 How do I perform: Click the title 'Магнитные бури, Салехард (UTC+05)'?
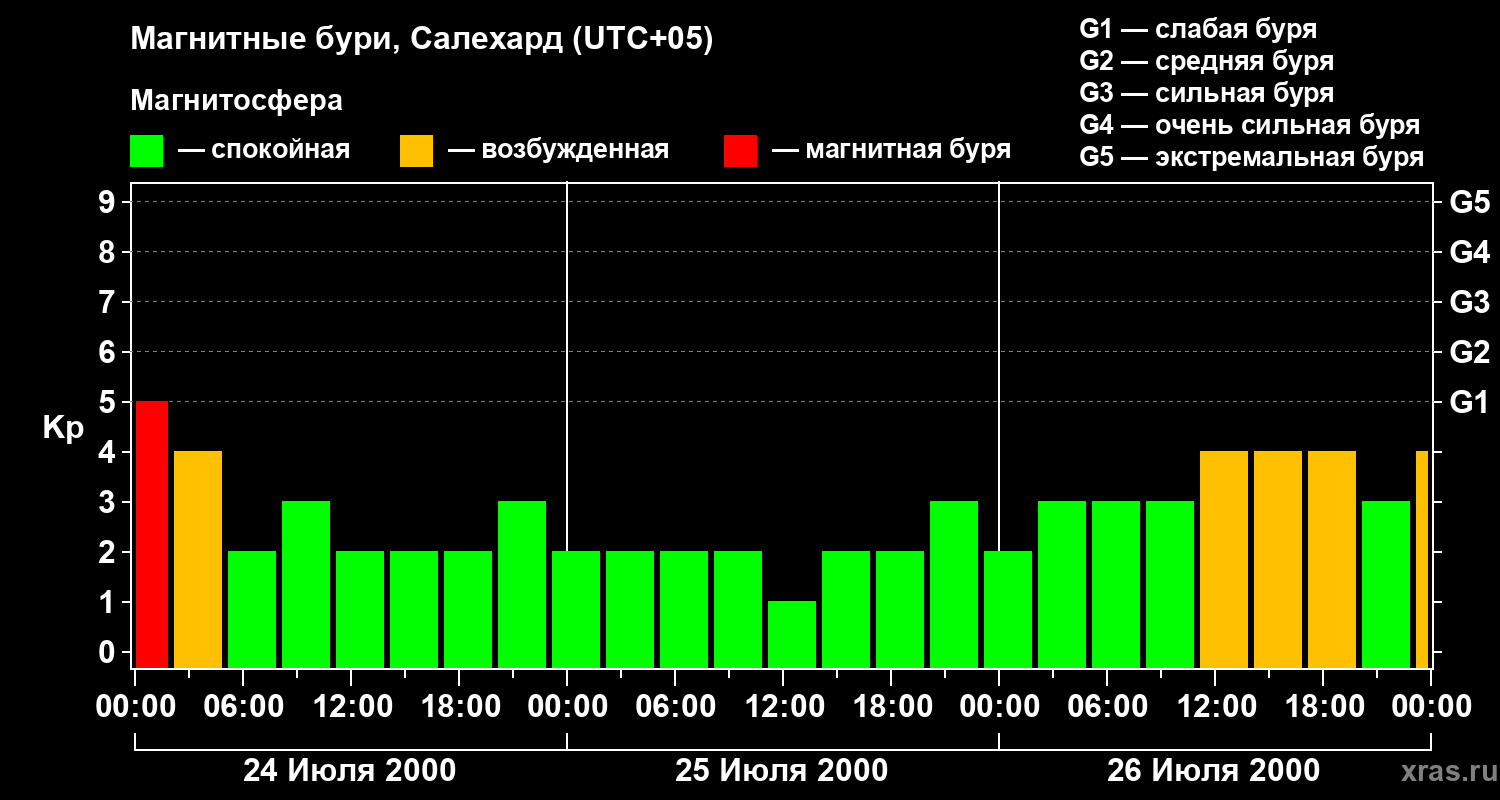click(421, 40)
